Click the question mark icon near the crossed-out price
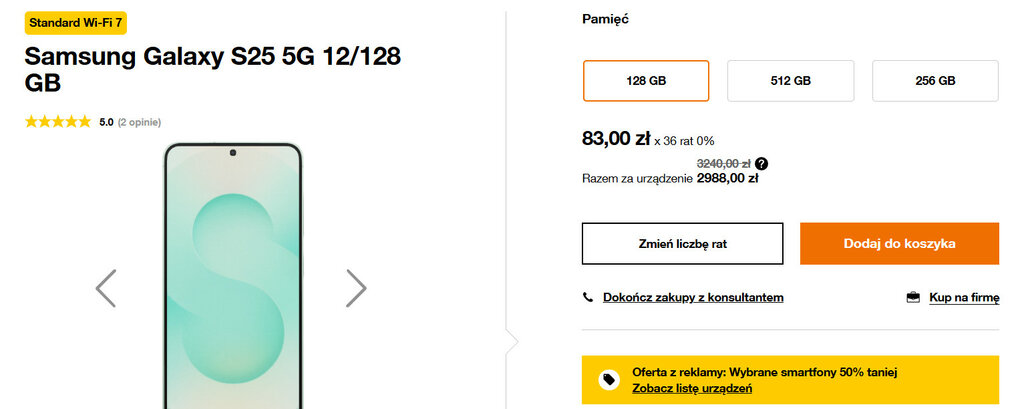The width and height of the screenshot is (1024, 409). point(762,163)
